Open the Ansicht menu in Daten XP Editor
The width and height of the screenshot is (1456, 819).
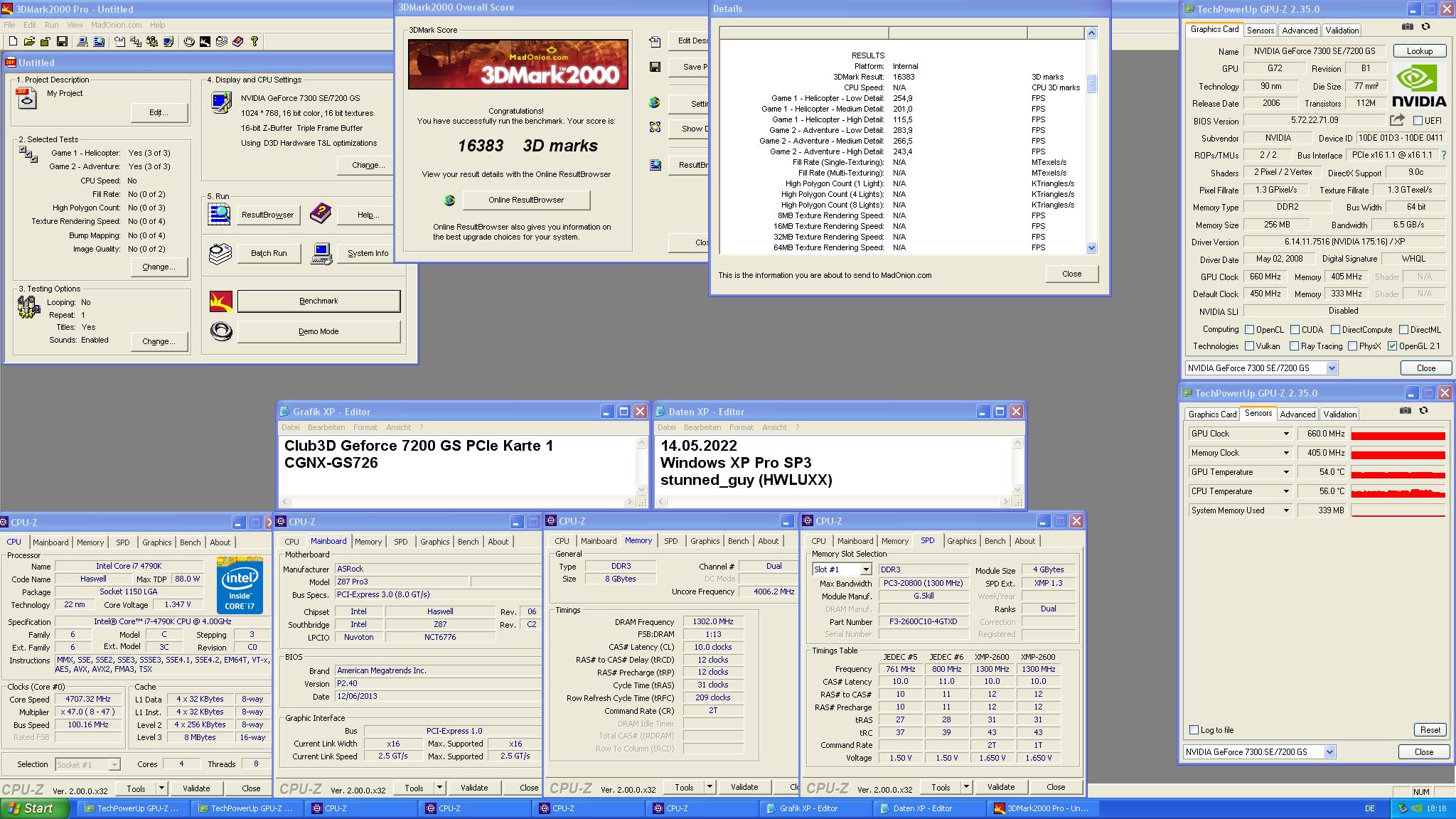[x=774, y=428]
